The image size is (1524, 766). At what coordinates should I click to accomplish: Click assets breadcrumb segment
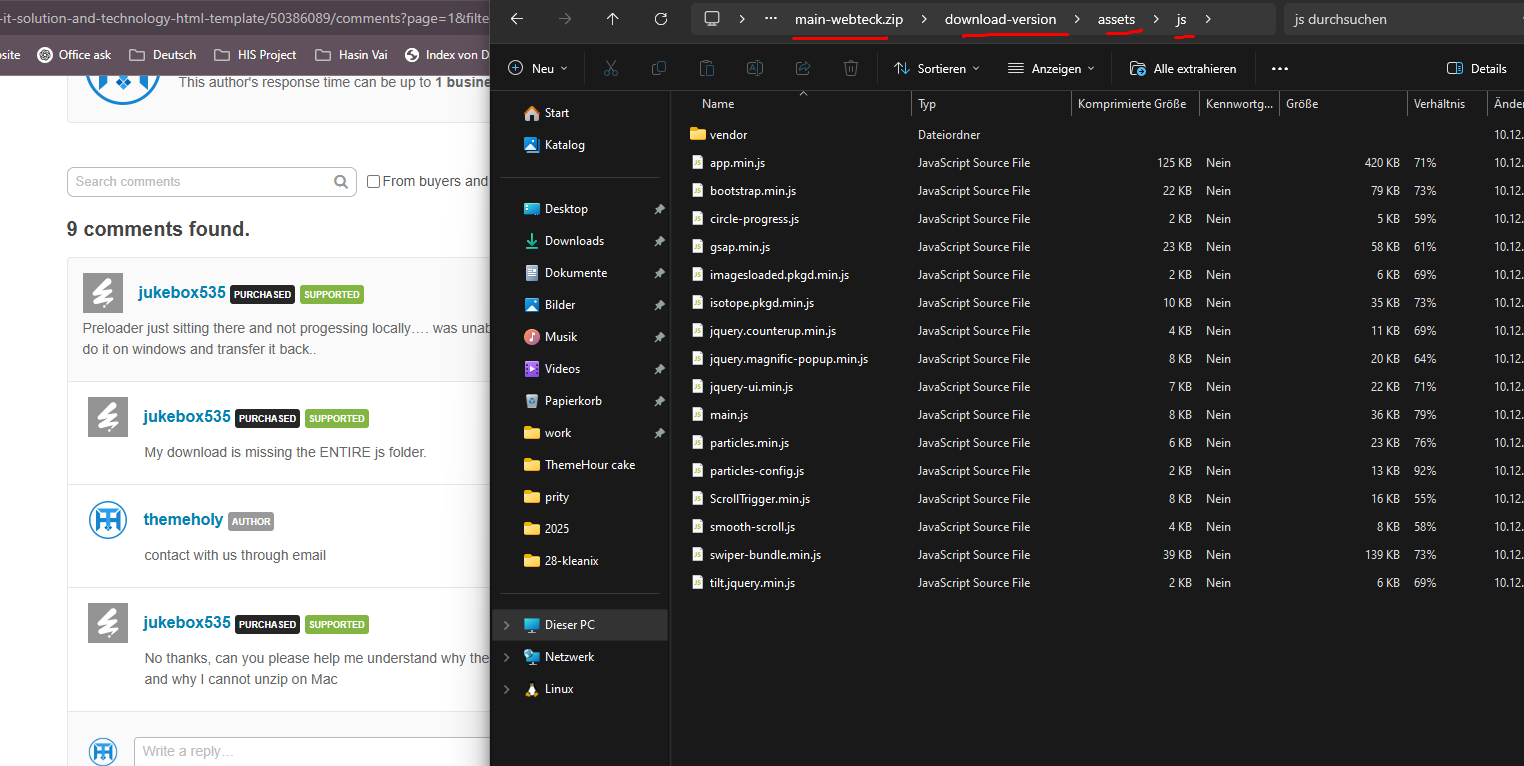tap(1116, 19)
